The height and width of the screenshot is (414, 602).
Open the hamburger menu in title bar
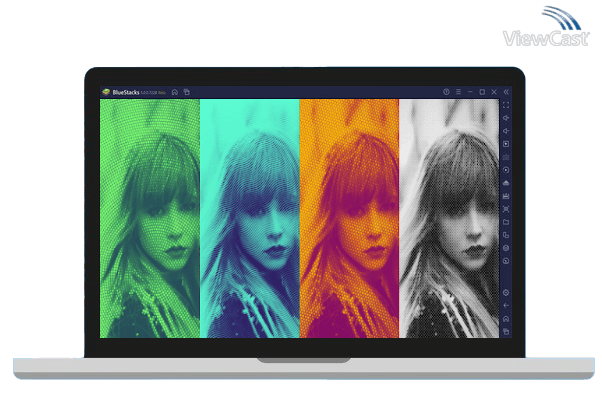point(457,92)
